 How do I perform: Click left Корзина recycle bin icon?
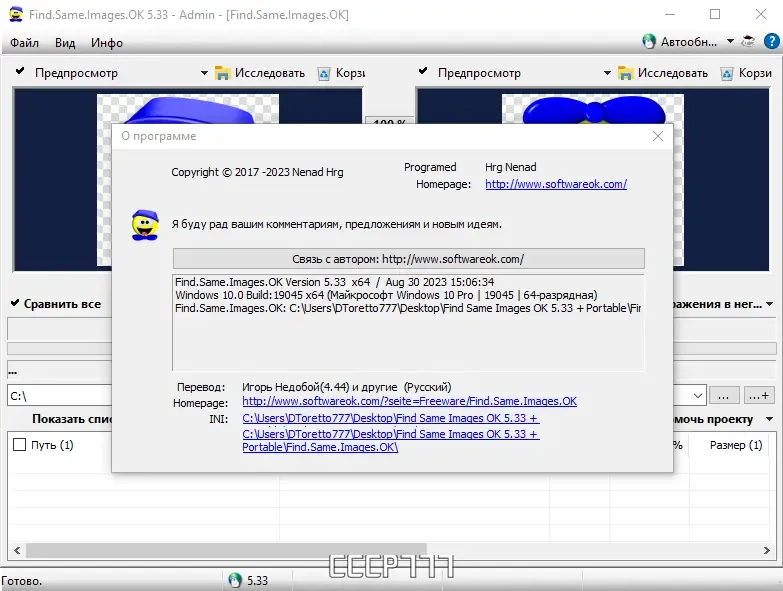(324, 74)
